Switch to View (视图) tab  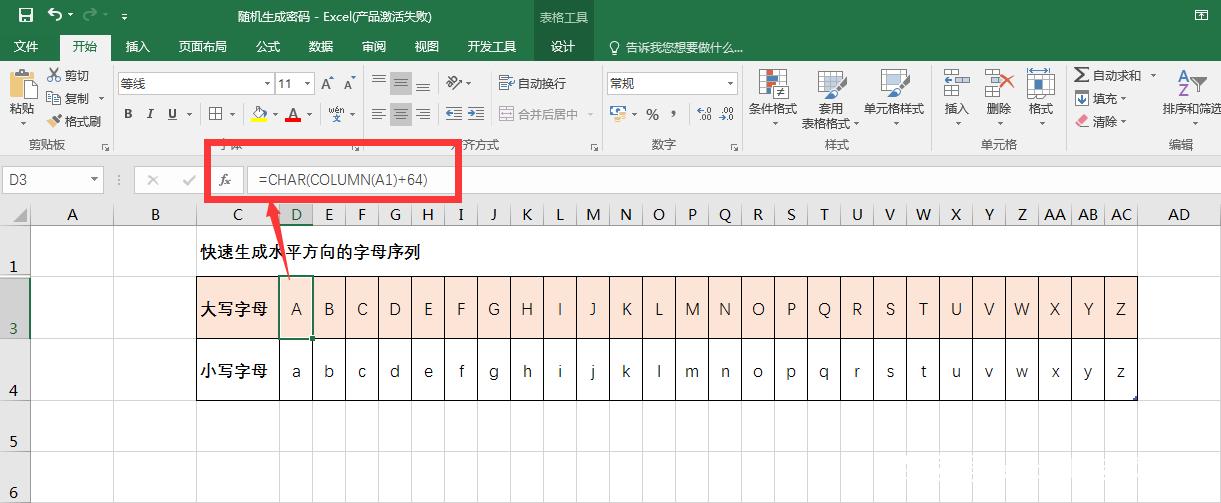tap(427, 47)
